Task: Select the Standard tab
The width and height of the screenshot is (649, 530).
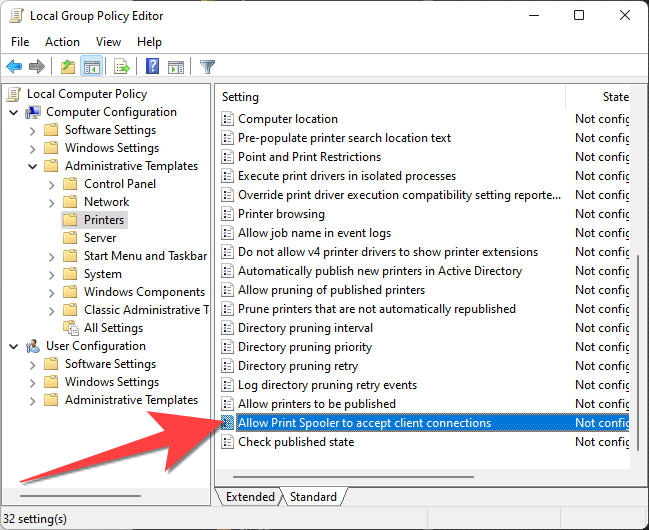Action: coord(313,497)
